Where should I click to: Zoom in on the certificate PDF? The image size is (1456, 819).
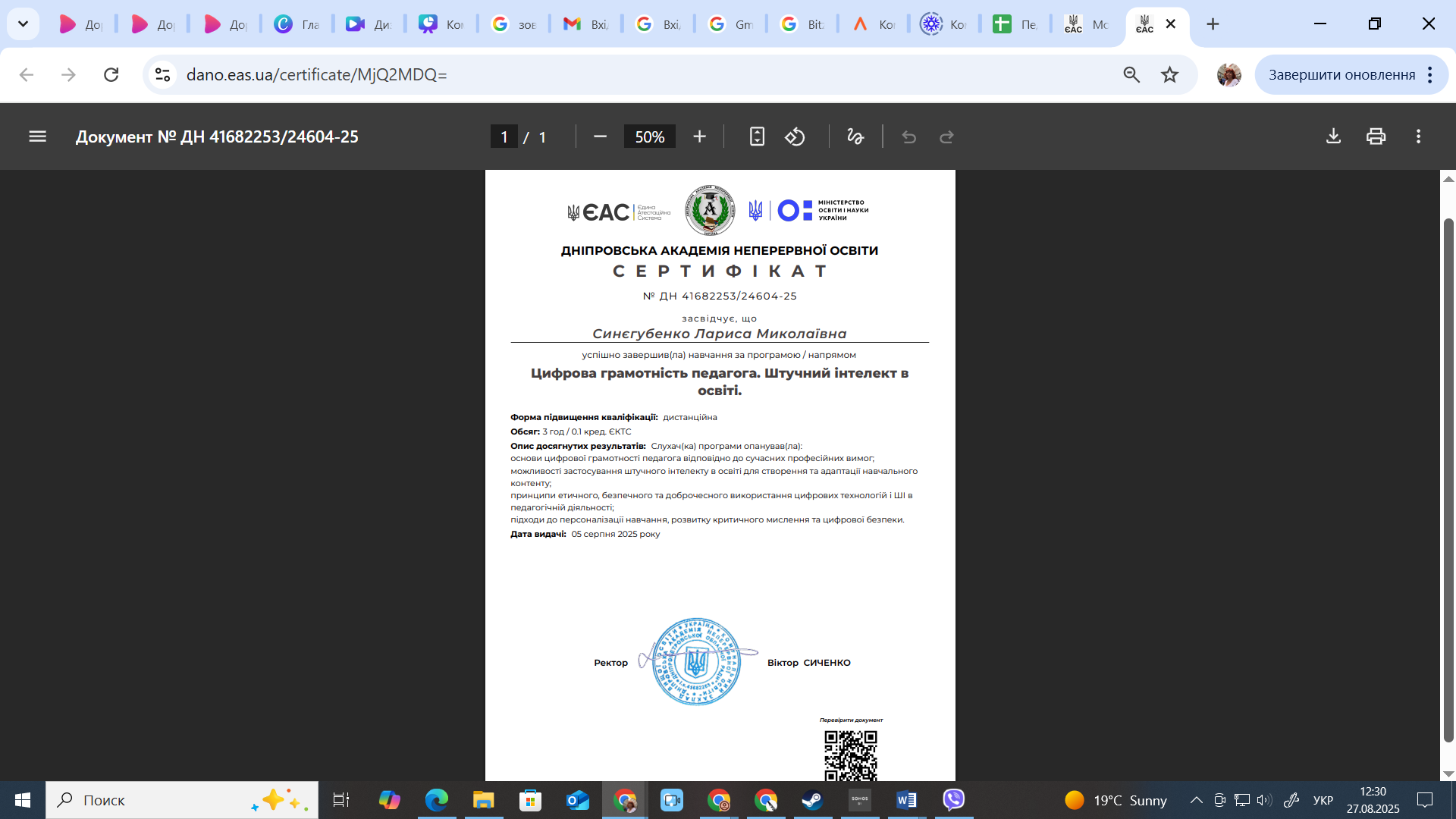(698, 136)
